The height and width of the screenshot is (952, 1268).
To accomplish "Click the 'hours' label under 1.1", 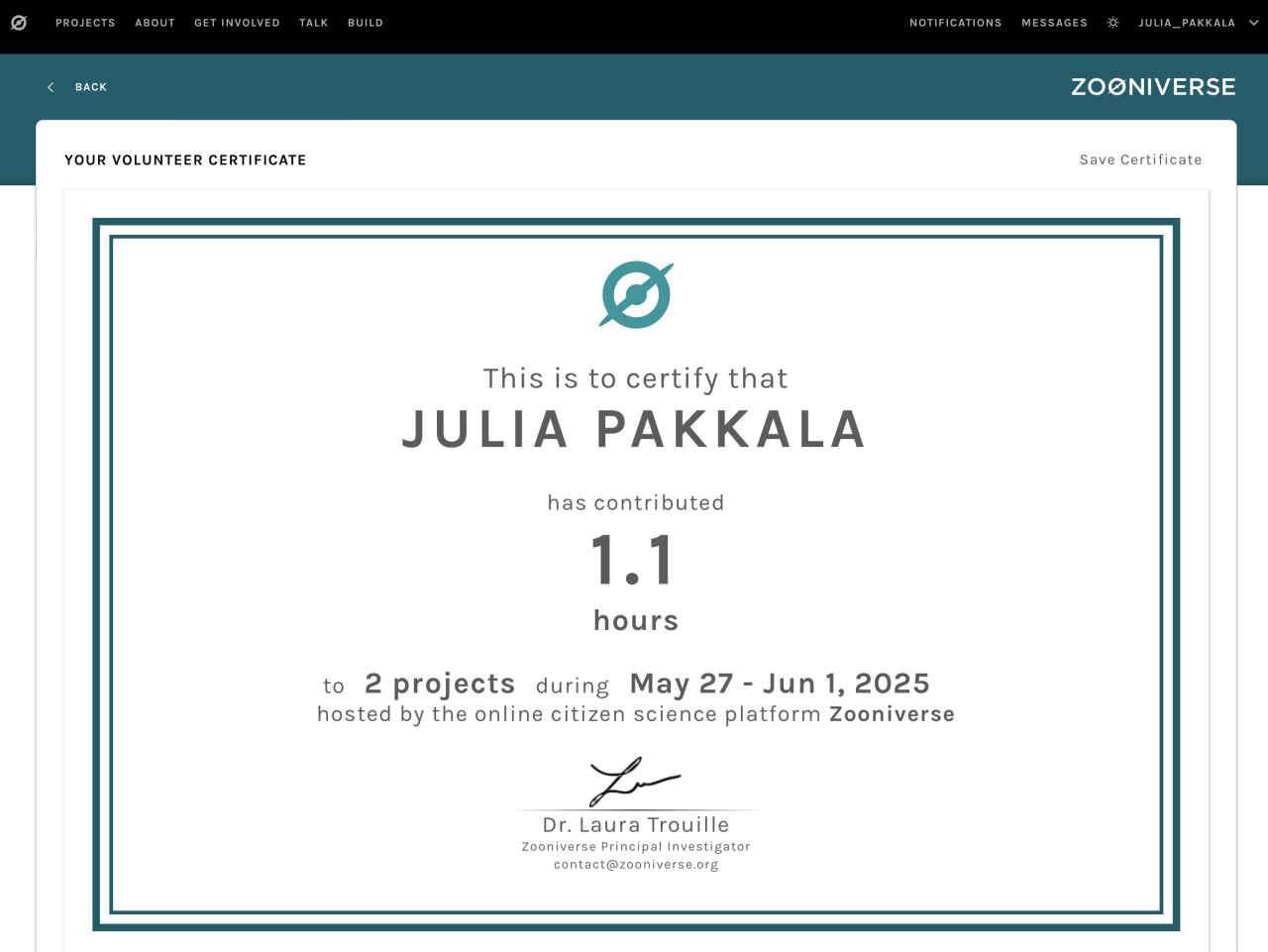I will tap(636, 620).
